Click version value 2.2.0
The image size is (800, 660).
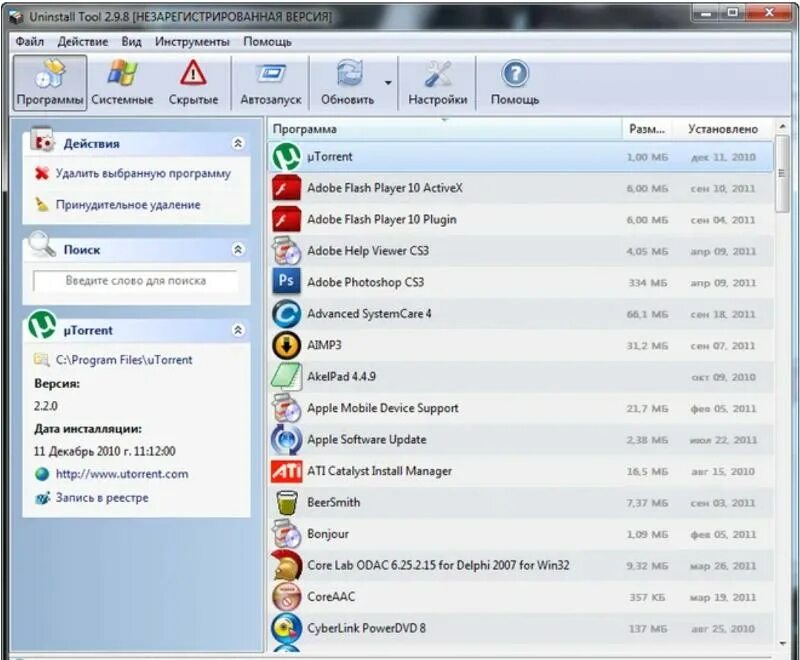pos(46,406)
